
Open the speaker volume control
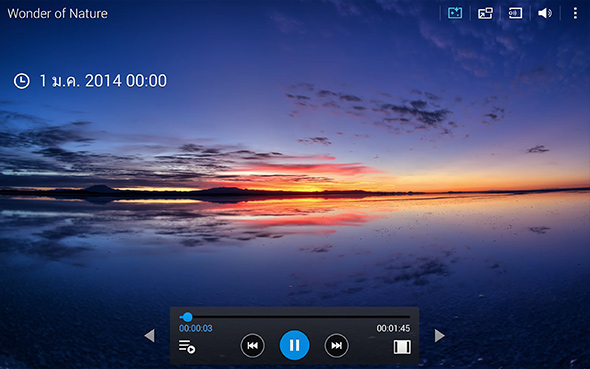[x=544, y=14]
